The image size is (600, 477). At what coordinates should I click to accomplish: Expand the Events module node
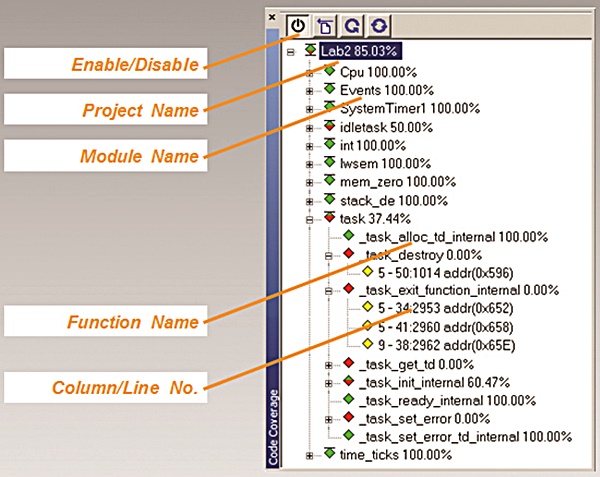coord(310,91)
